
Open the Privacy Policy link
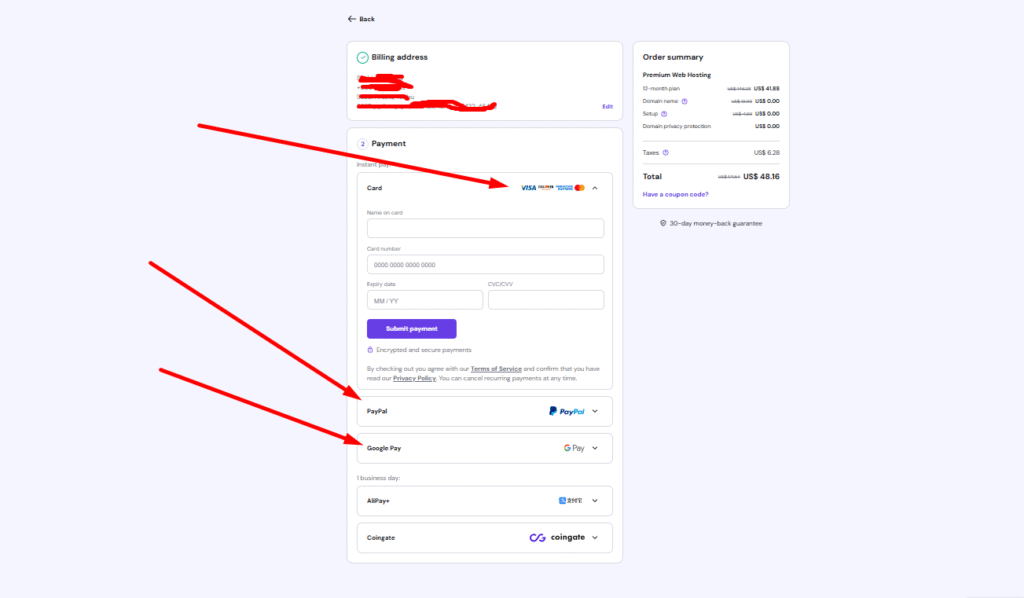412,378
